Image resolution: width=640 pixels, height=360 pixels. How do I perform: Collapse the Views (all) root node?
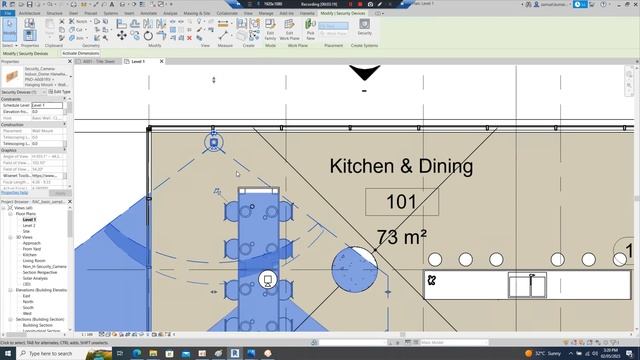coord(4,208)
